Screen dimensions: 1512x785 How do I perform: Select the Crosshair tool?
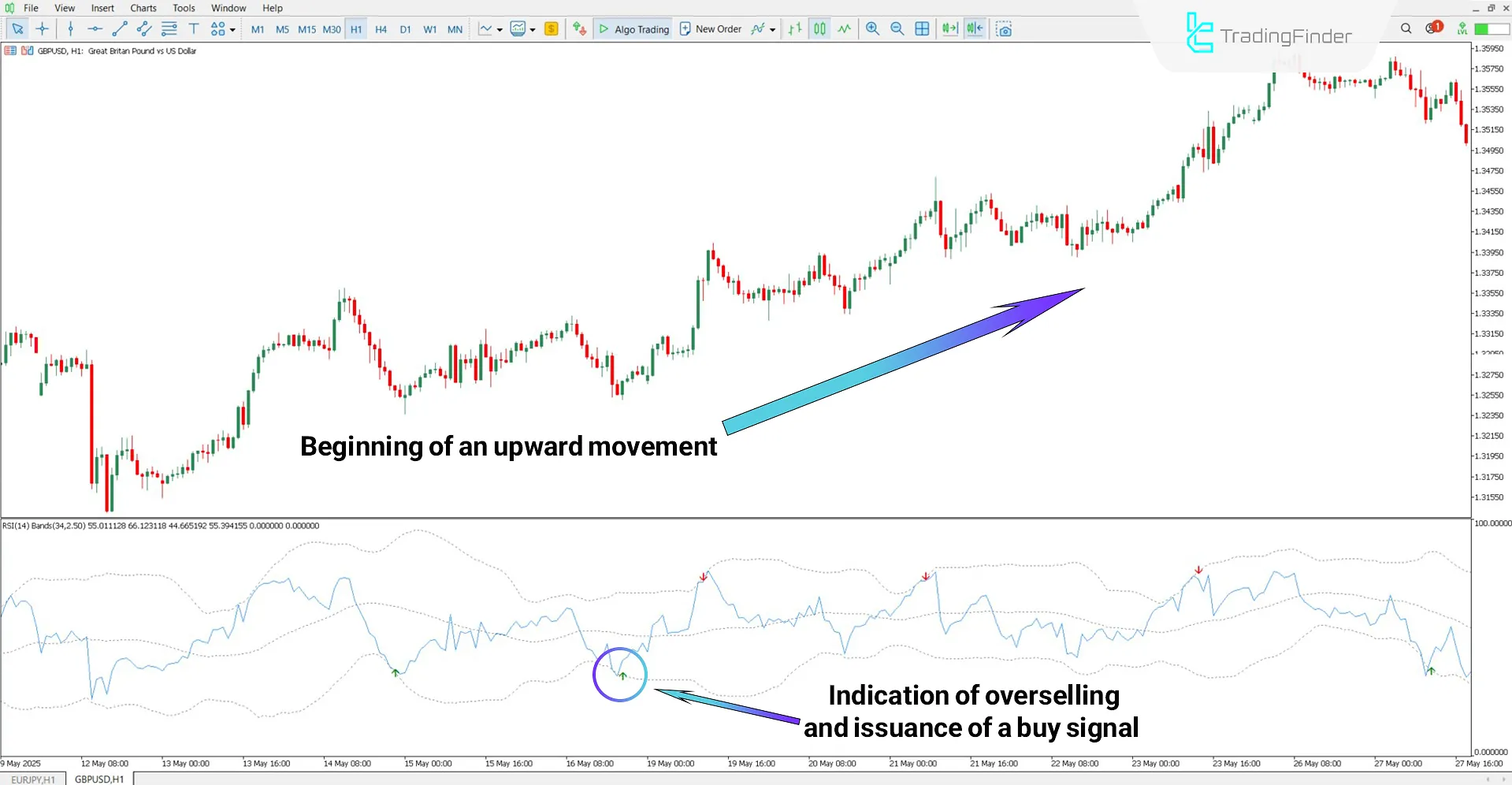point(43,28)
